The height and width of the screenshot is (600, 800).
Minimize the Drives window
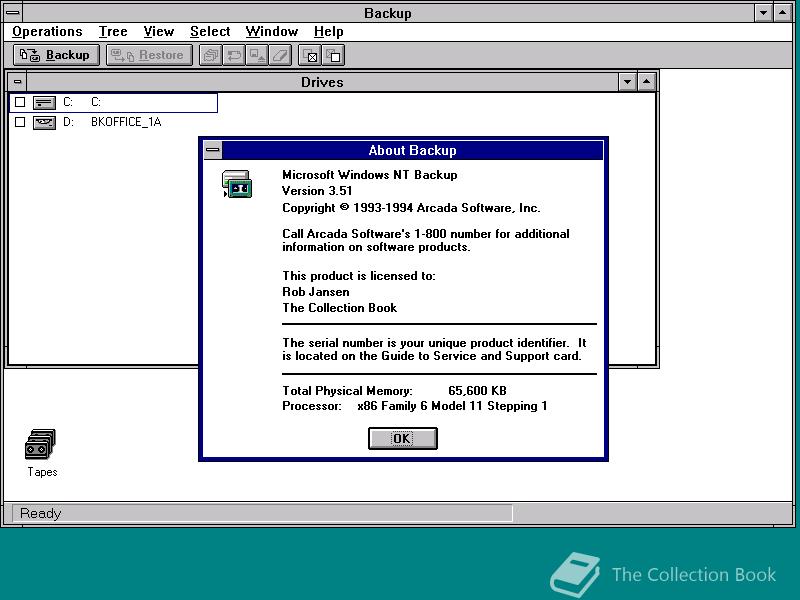pos(627,82)
